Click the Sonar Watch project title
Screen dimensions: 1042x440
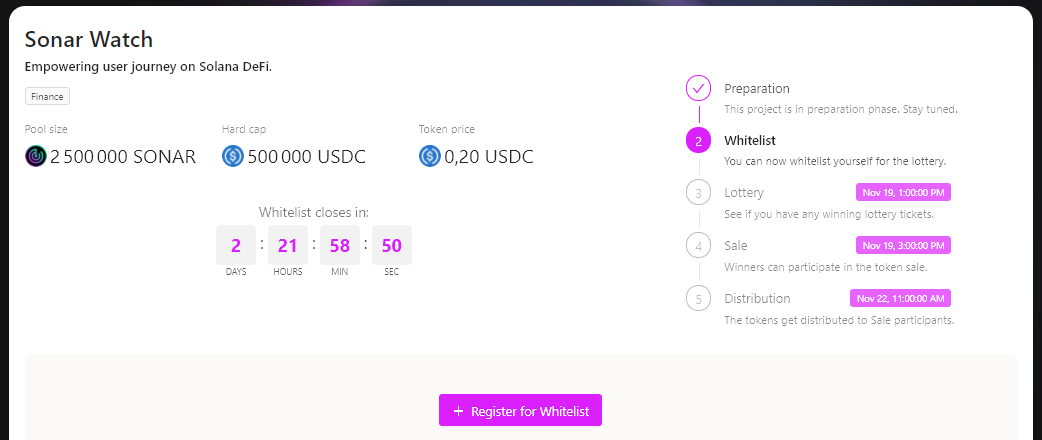pos(89,39)
